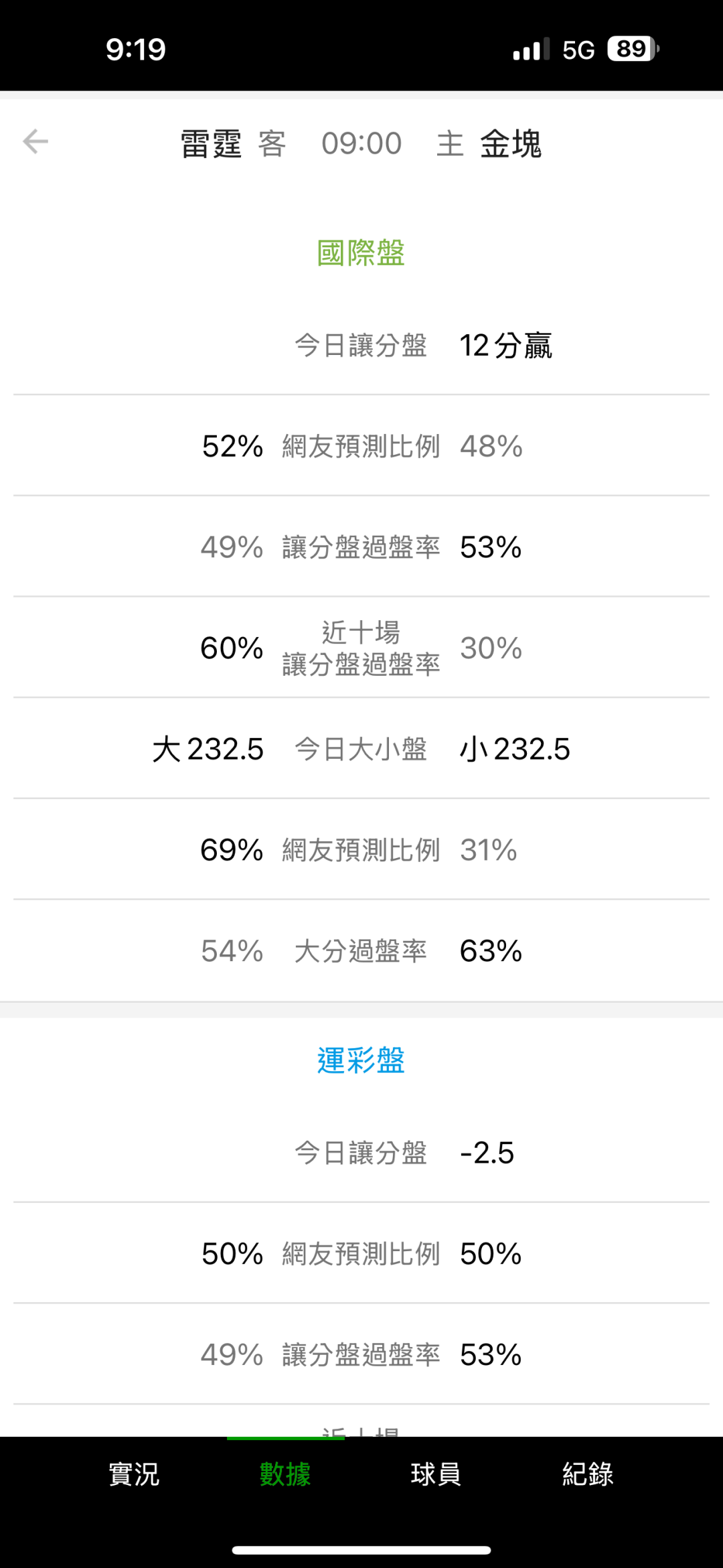
Task: Tap the back arrow icon
Action: coord(35,142)
